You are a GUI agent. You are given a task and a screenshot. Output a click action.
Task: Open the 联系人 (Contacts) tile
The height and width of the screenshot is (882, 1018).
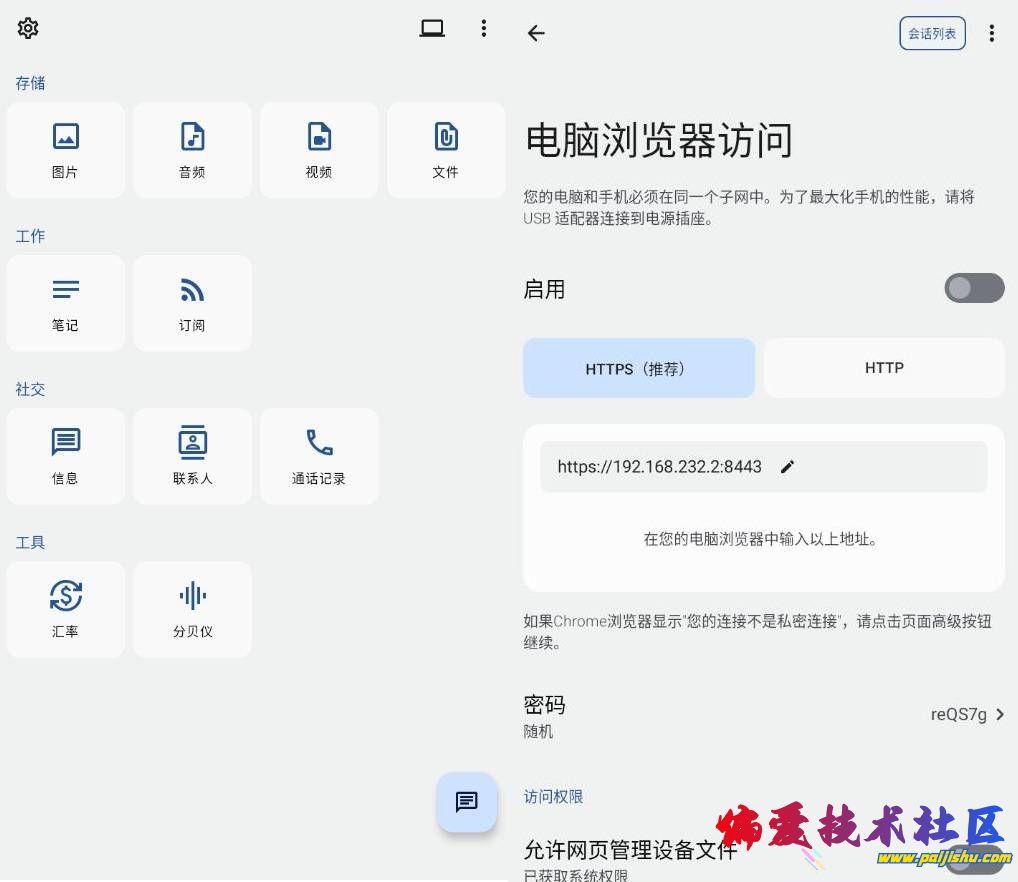pyautogui.click(x=192, y=456)
